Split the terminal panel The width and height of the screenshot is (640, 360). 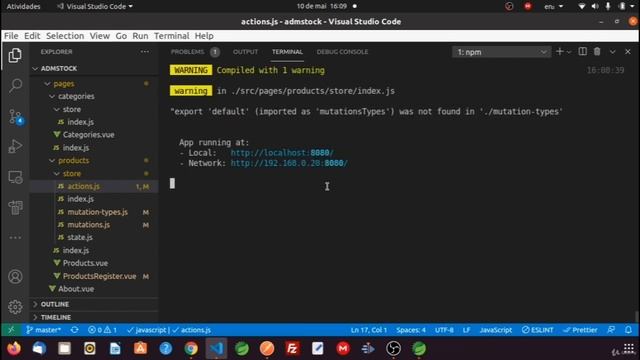point(582,52)
